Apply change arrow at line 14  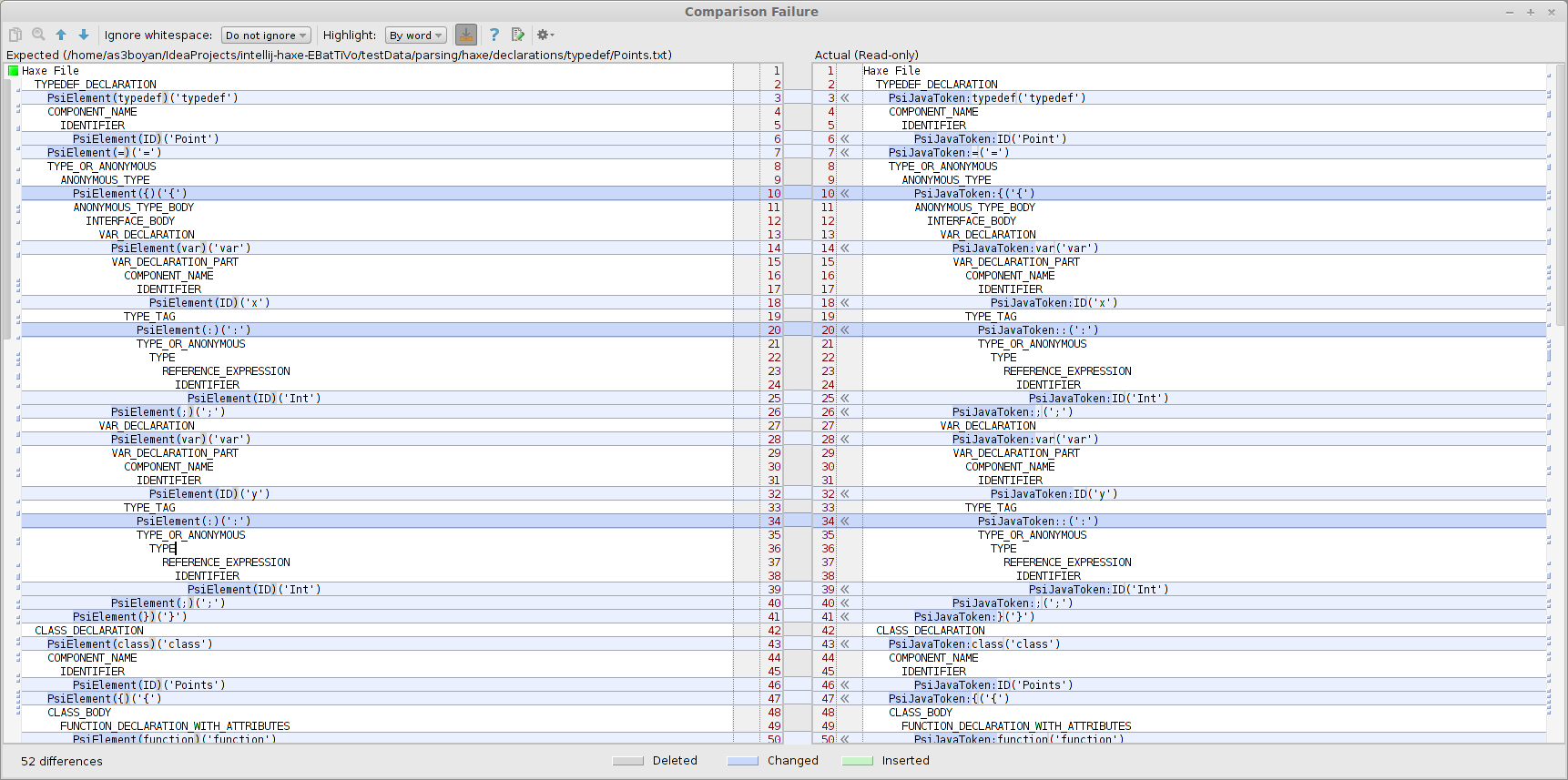coord(845,248)
